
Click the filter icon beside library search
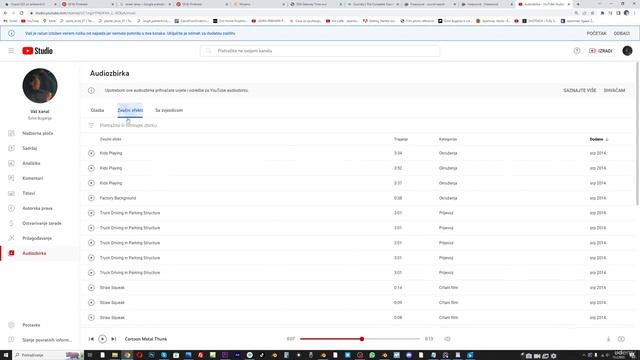click(91, 125)
